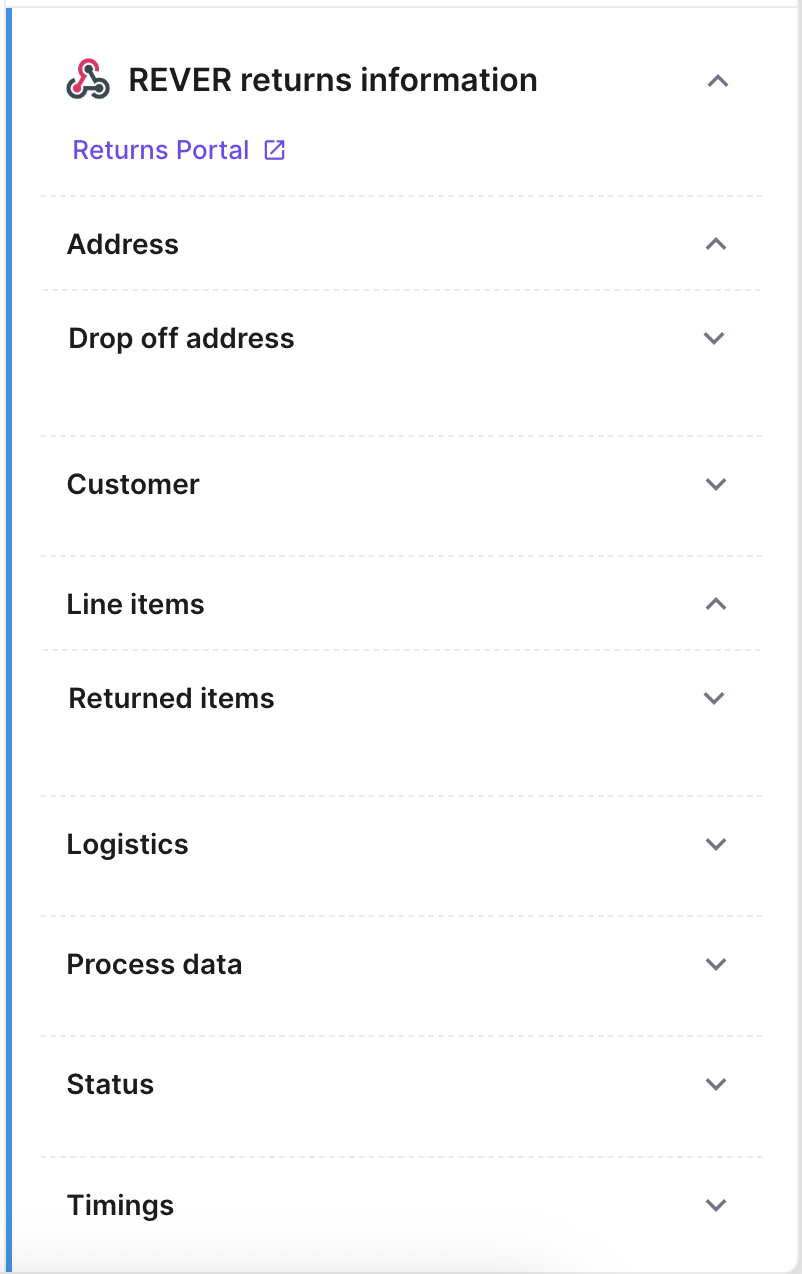
Task: Expand the Drop off address chevron
Action: [x=714, y=338]
